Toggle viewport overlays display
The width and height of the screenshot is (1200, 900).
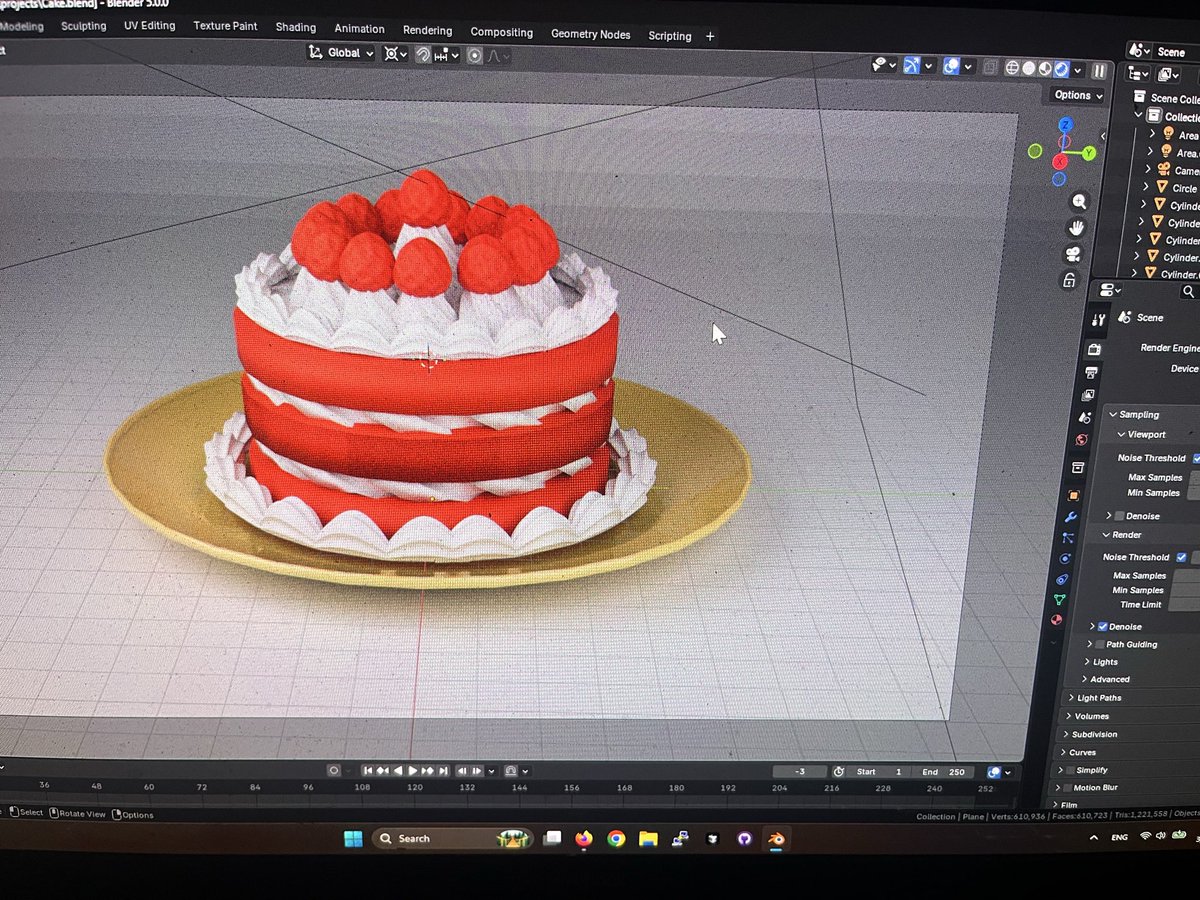(951, 66)
